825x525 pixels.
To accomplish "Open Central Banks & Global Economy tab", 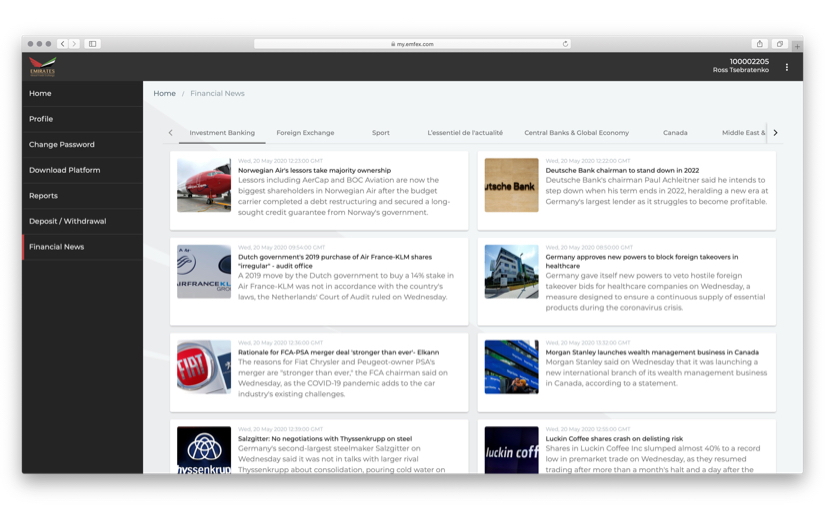I will (x=576, y=133).
